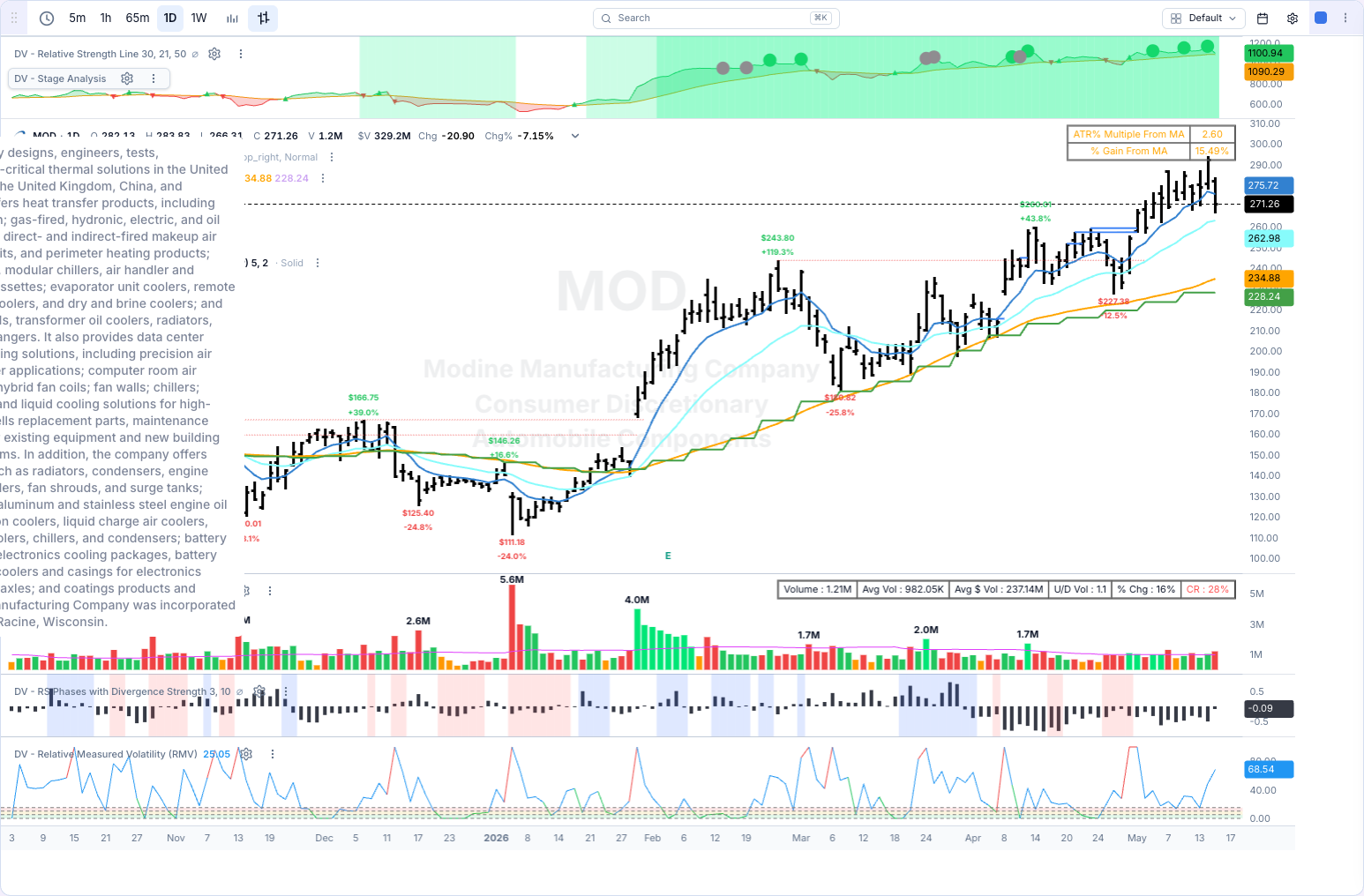Open Stage Analysis three-dot menu
Screen dimensions: 1364x896
pyautogui.click(x=154, y=78)
